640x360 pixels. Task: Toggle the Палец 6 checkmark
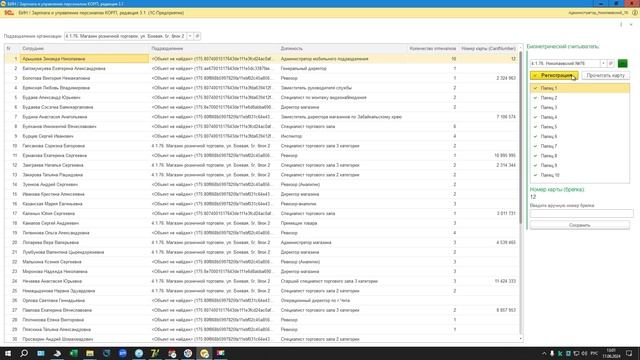point(535,136)
